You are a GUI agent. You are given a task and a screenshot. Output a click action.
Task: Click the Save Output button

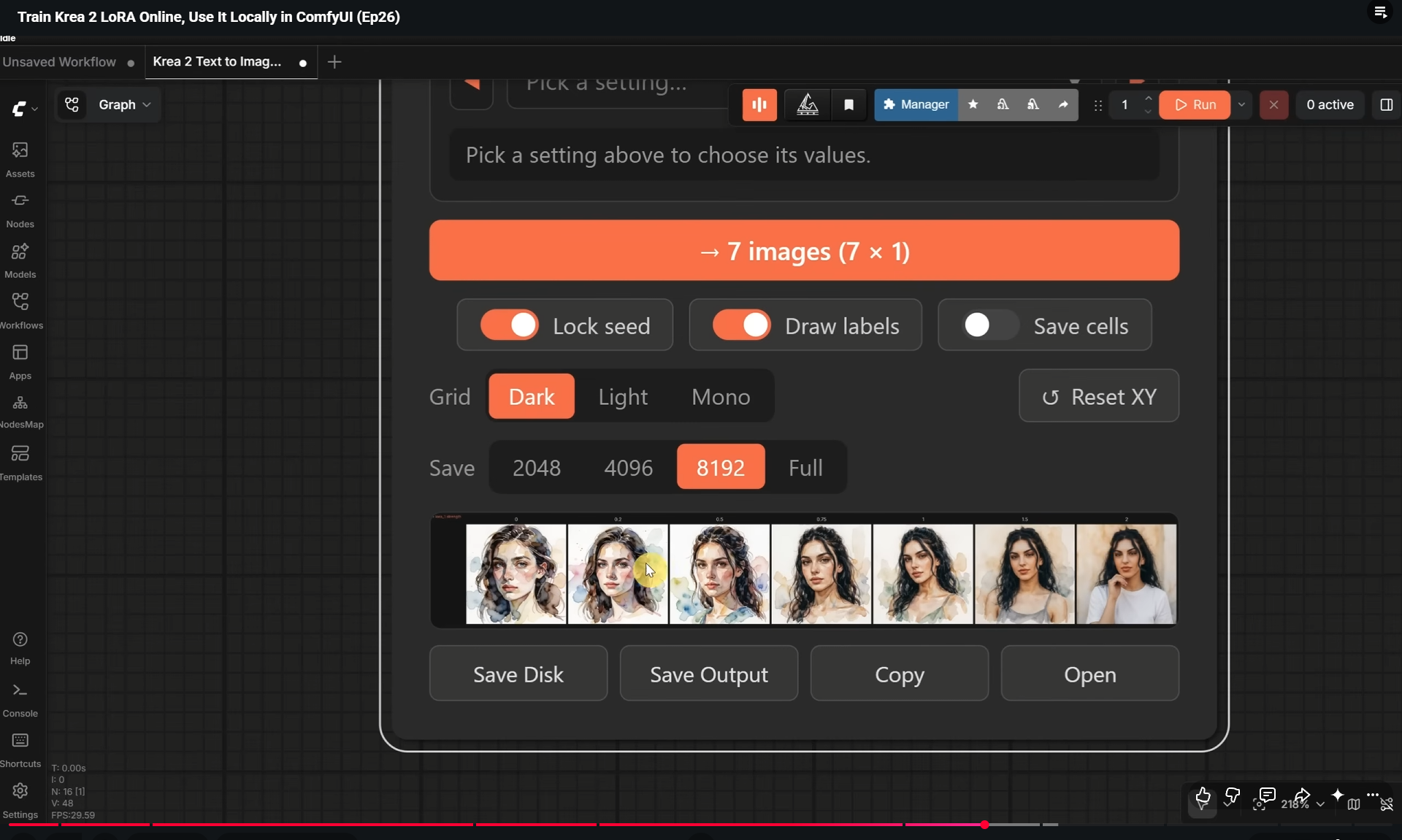coord(709,674)
